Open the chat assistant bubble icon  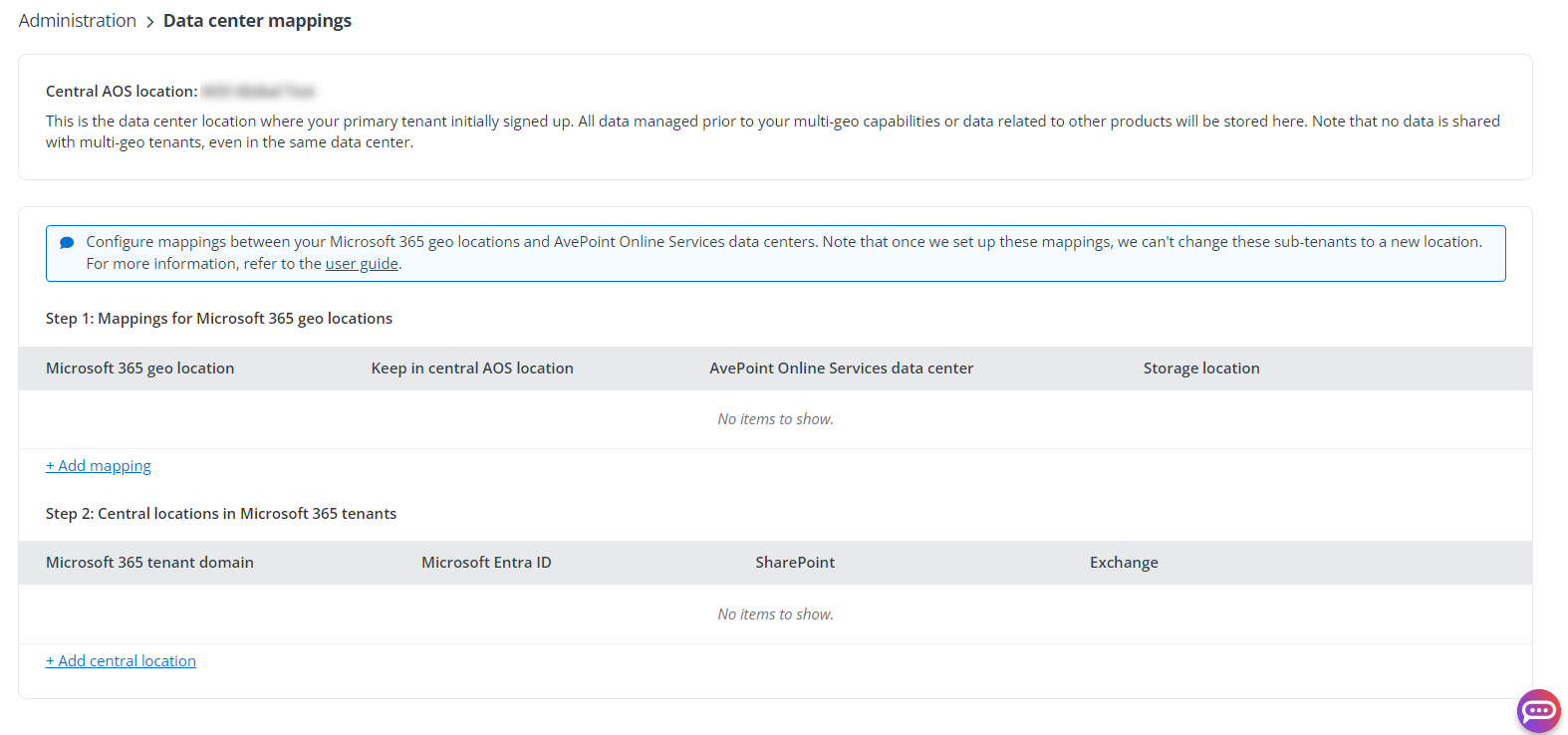1538,710
